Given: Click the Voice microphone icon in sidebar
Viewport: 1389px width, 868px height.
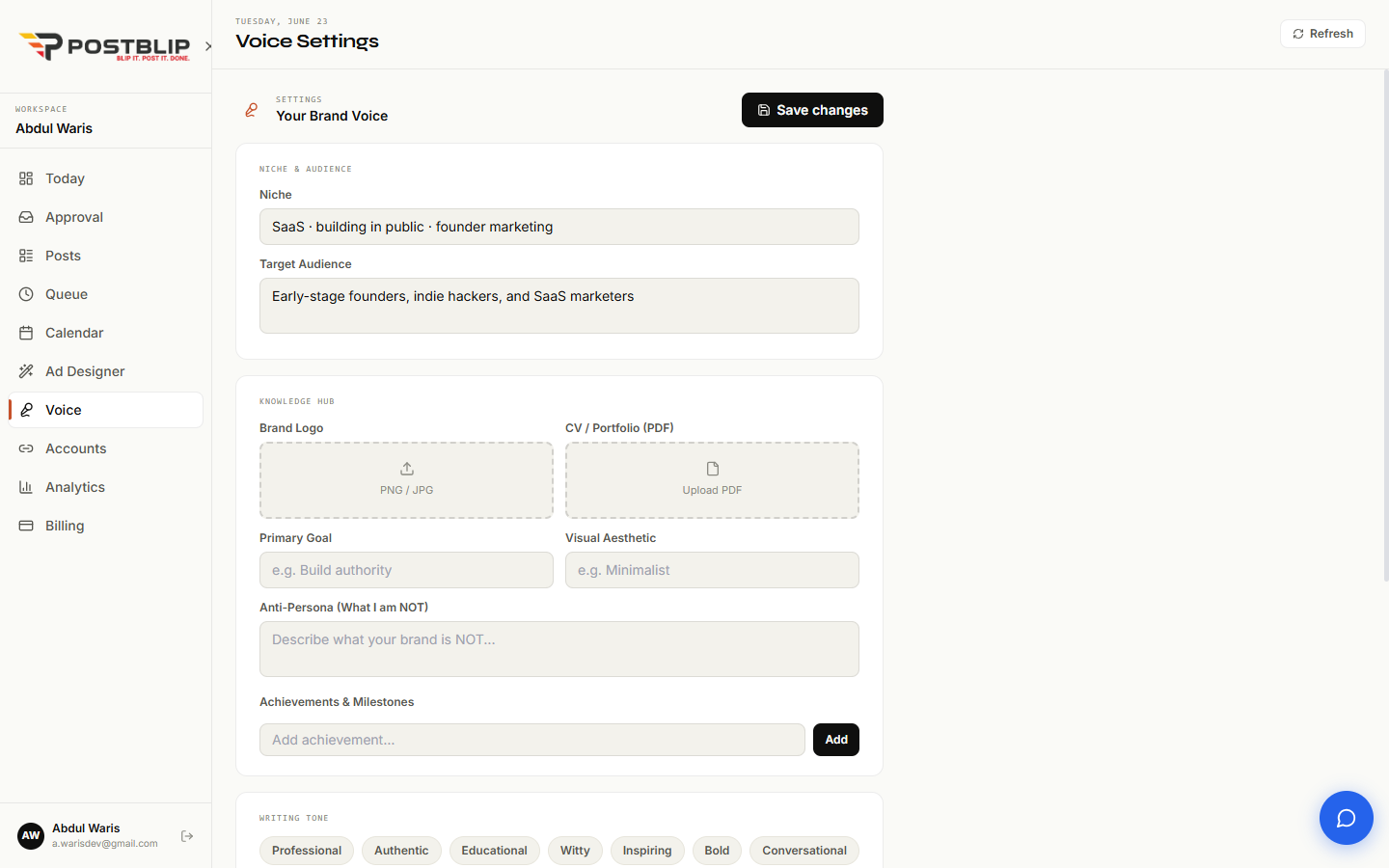Looking at the screenshot, I should (26, 410).
